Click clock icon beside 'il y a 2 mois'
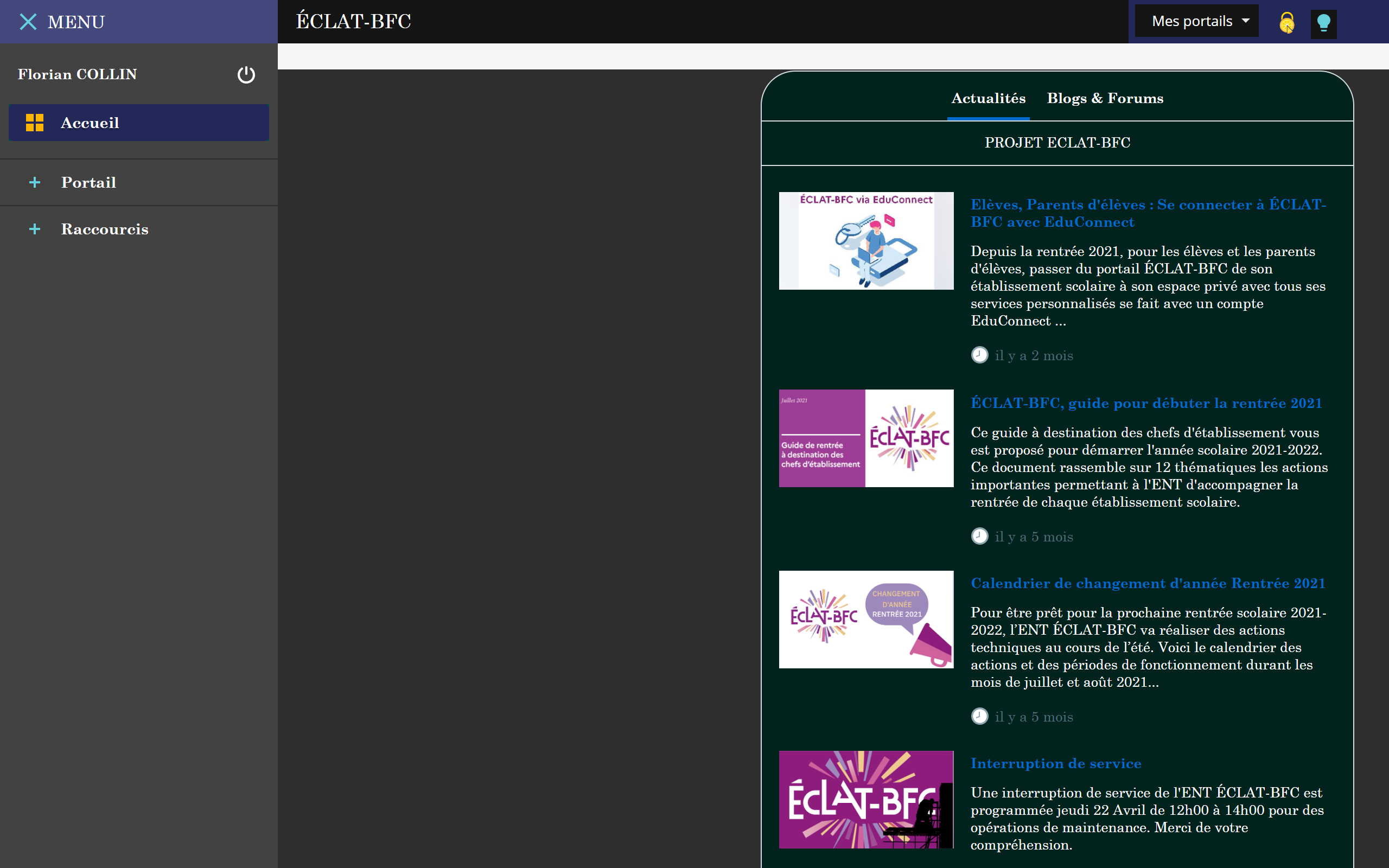Viewport: 1389px width, 868px height. [979, 355]
